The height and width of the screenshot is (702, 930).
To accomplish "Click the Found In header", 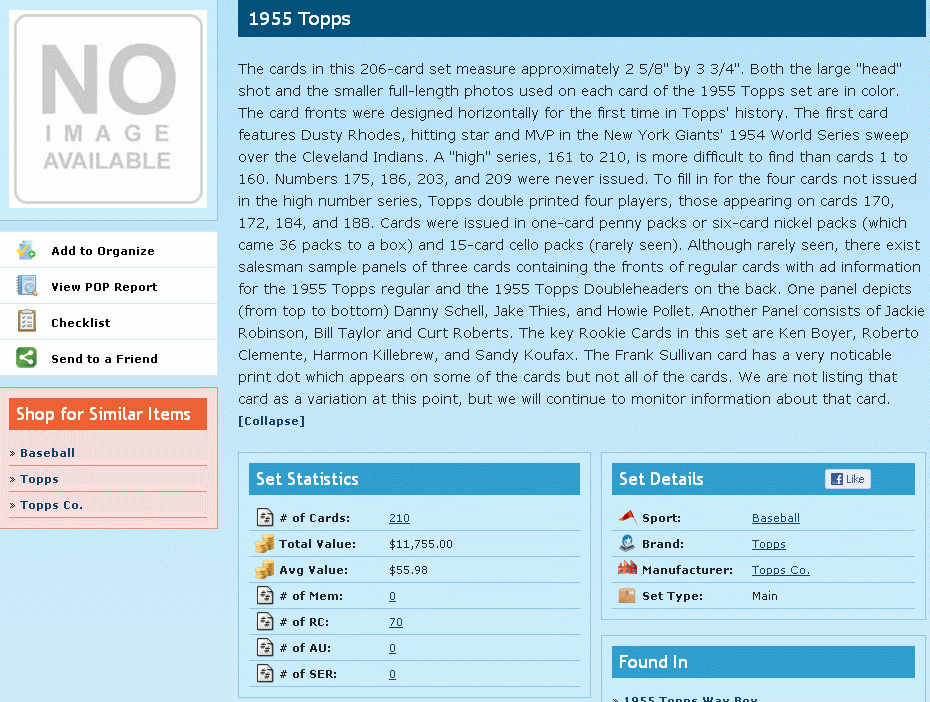I will point(763,662).
